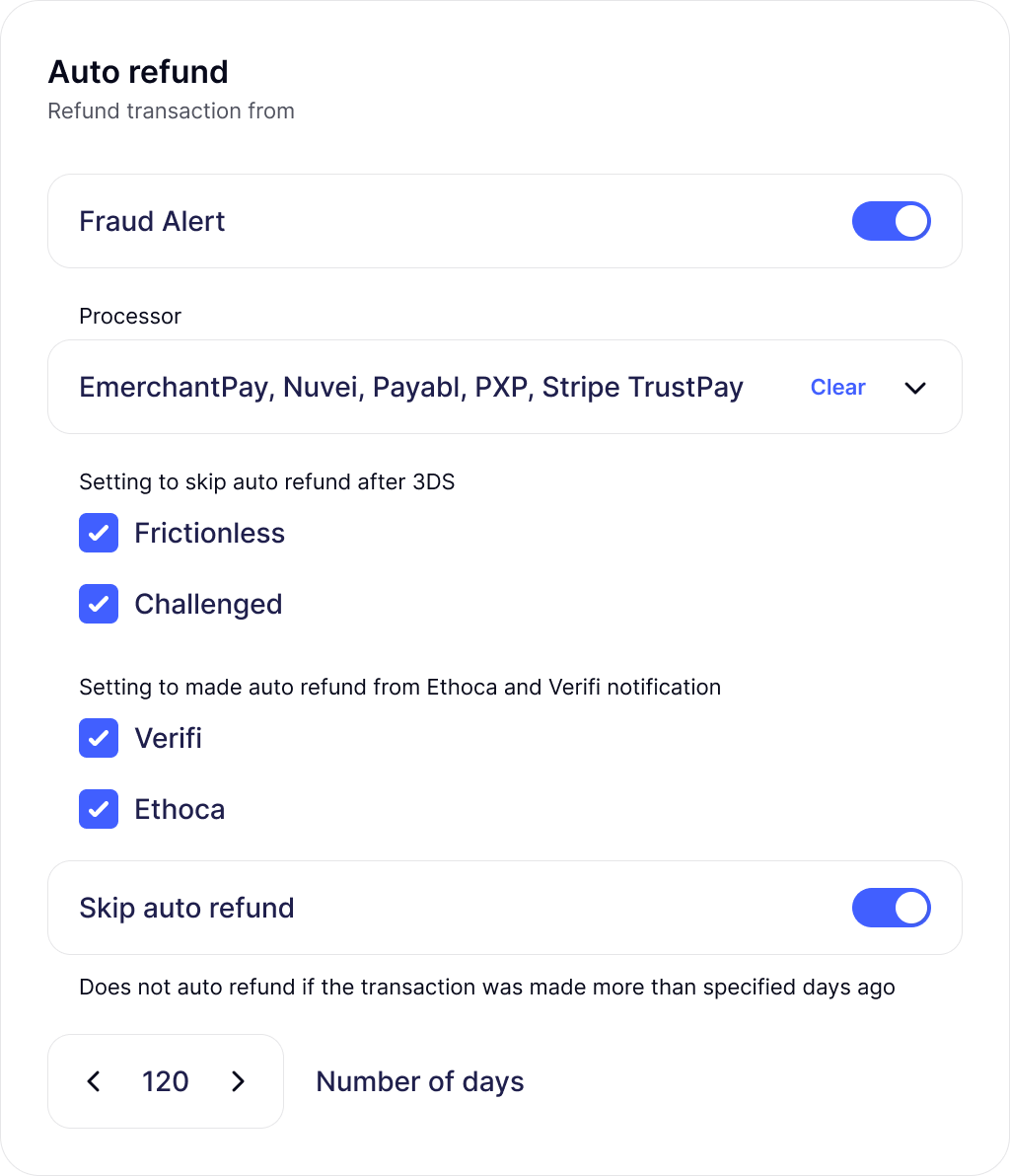Untick the Verifi checkbox
This screenshot has width=1010, height=1176.
point(99,738)
